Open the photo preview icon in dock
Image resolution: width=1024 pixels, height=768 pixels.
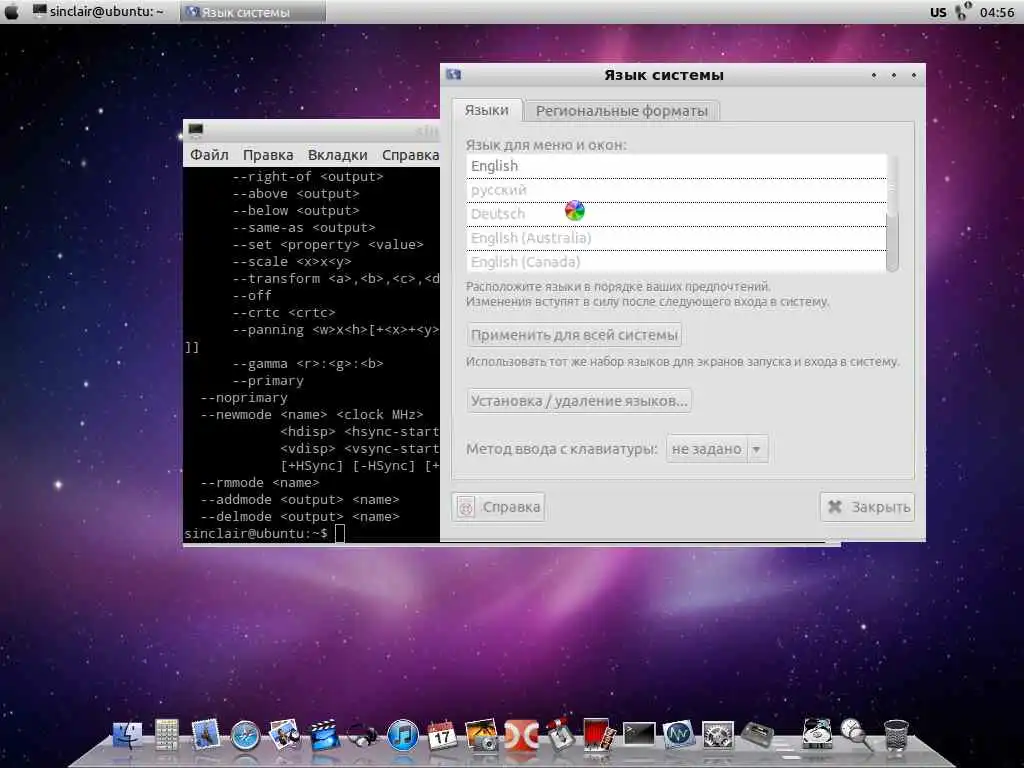point(285,735)
